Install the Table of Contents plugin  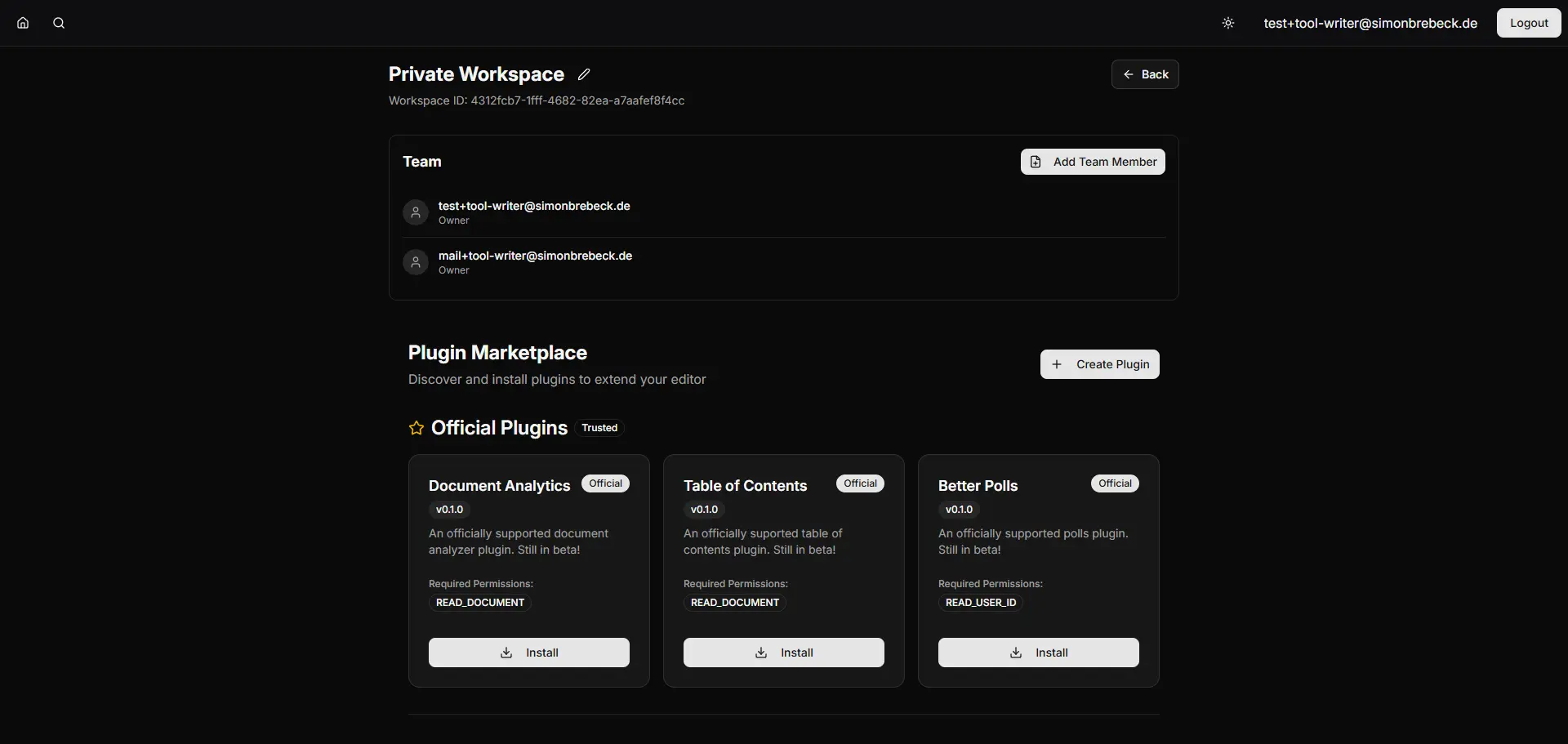click(783, 653)
